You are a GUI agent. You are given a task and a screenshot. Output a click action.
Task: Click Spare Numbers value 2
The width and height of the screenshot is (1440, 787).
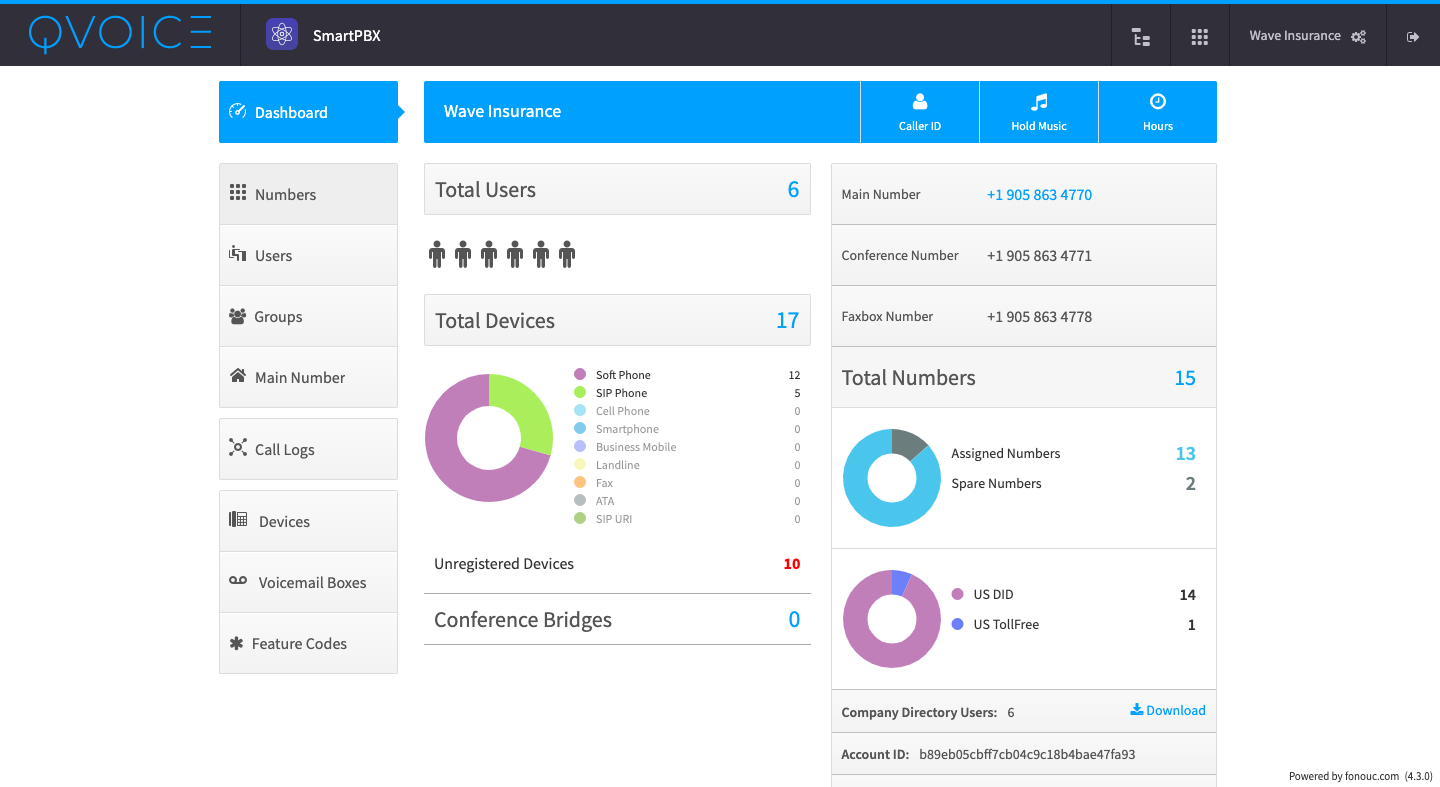coord(1190,484)
